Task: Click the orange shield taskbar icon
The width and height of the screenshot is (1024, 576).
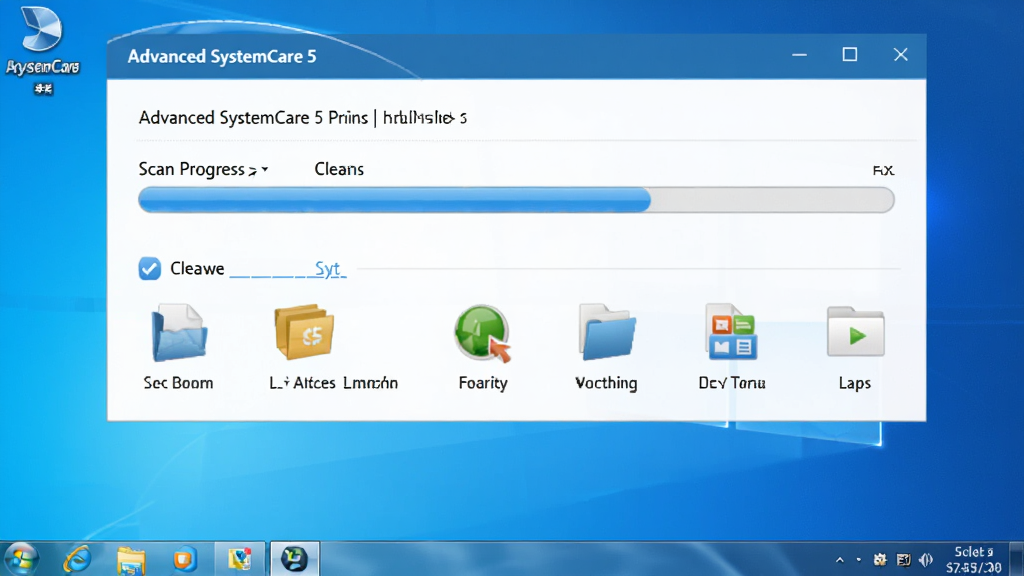Action: pyautogui.click(x=185, y=560)
